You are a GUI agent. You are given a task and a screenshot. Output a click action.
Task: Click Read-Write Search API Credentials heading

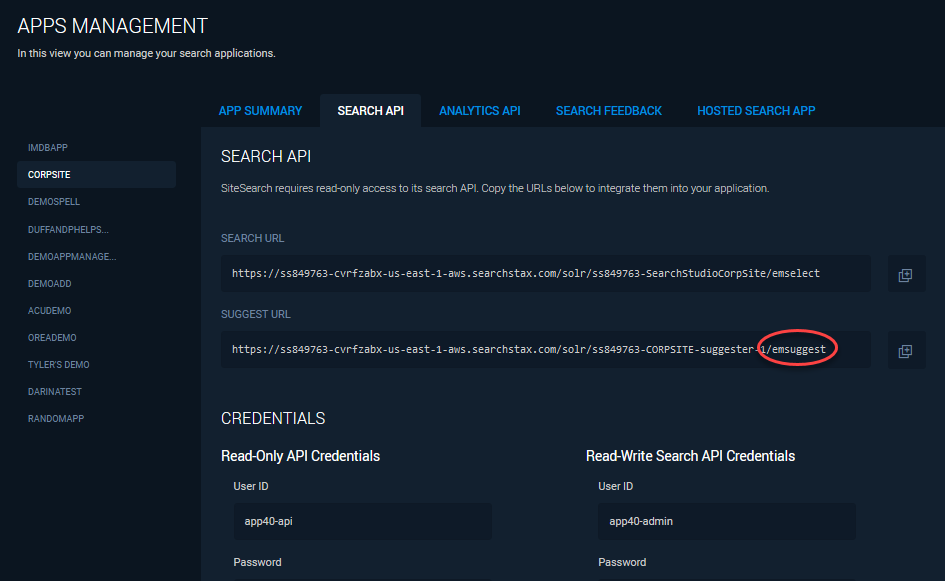pyautogui.click(x=690, y=456)
